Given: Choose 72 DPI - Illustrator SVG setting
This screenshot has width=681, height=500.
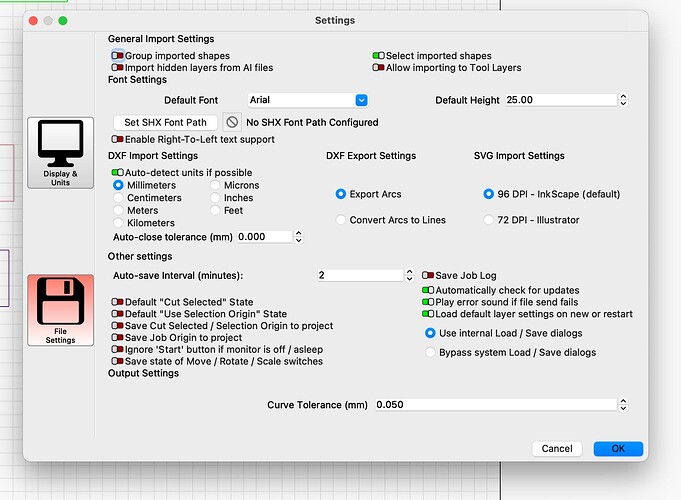Looking at the screenshot, I should tap(489, 220).
